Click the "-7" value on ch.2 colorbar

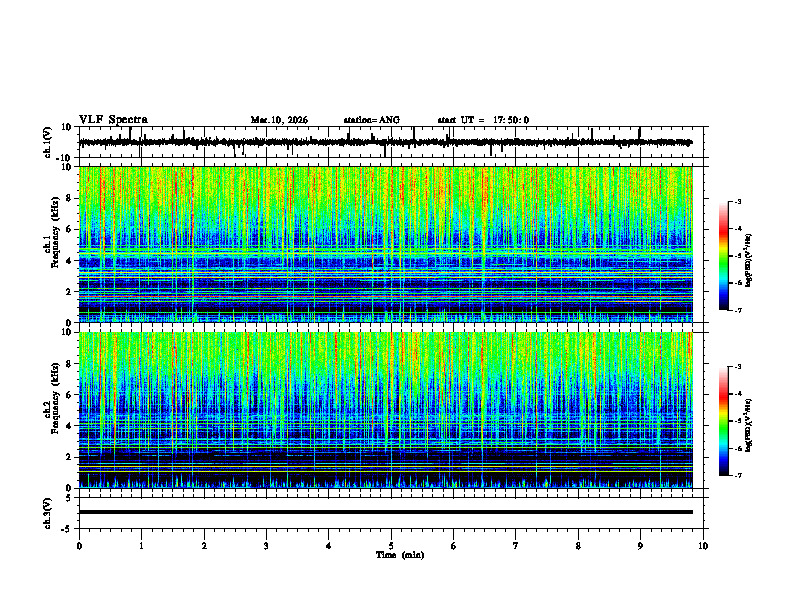tap(738, 476)
